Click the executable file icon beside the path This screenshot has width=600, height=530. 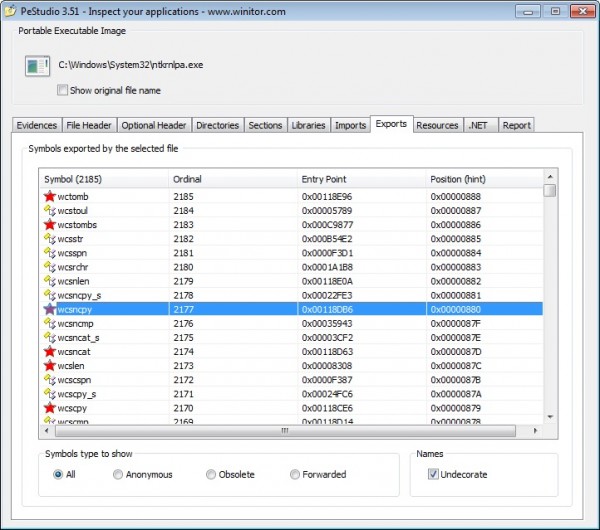(37, 66)
